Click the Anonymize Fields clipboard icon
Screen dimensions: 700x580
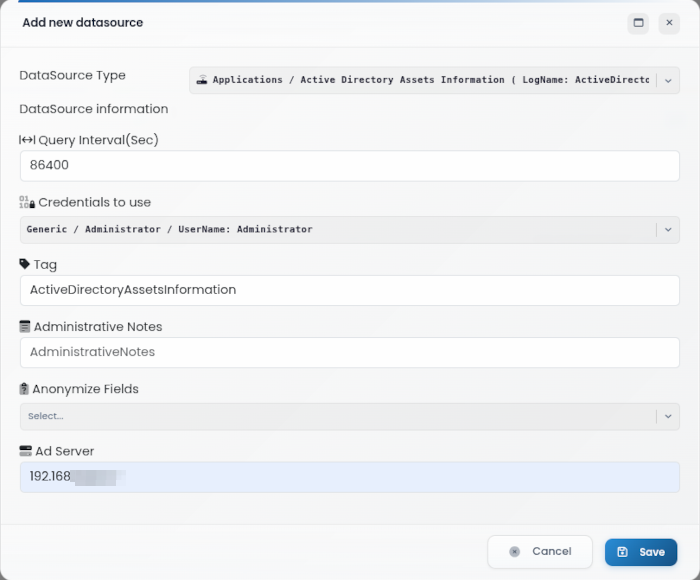click(24, 389)
